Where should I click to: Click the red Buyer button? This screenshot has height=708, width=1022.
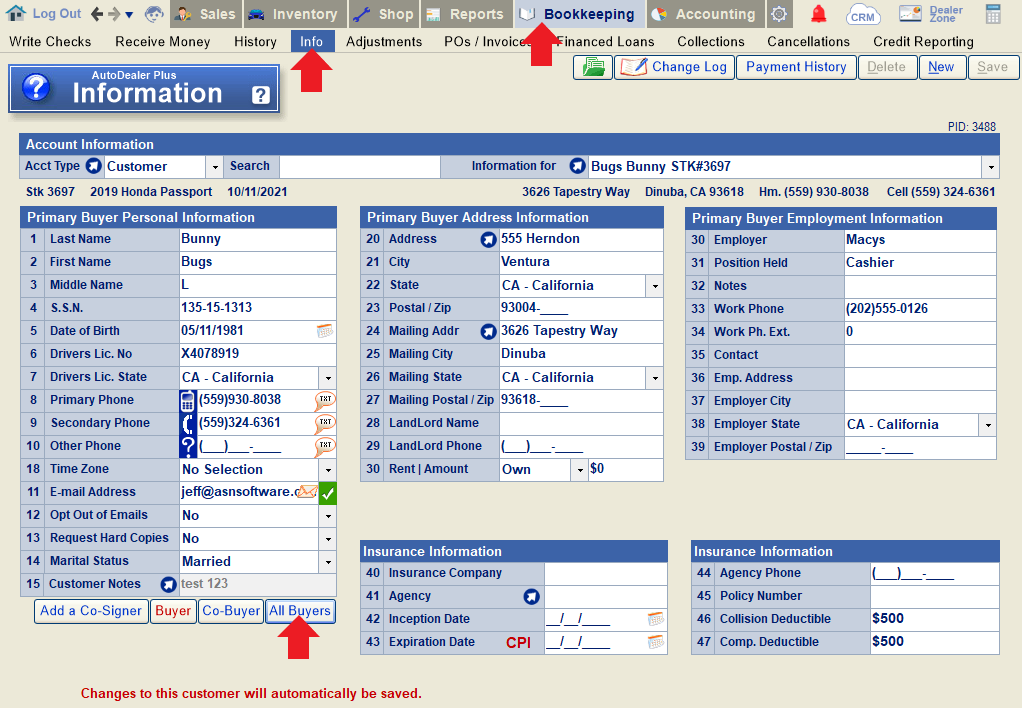point(173,612)
